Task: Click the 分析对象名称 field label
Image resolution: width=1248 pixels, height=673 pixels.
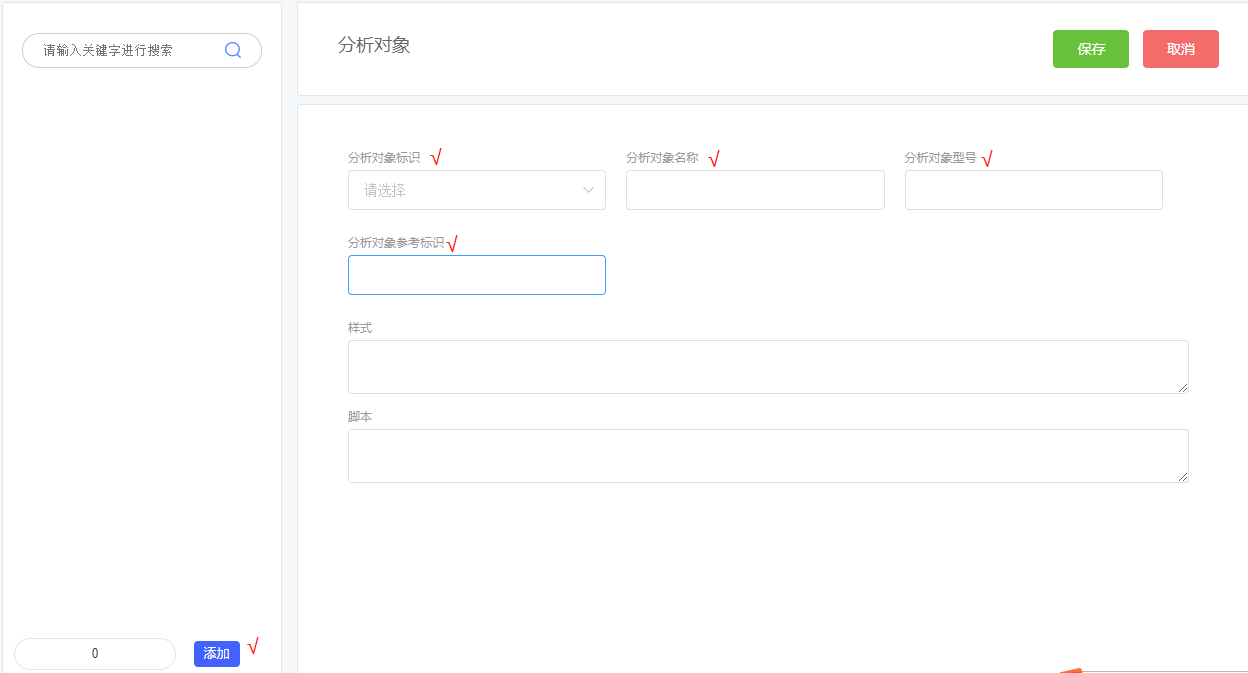Action: 662,158
